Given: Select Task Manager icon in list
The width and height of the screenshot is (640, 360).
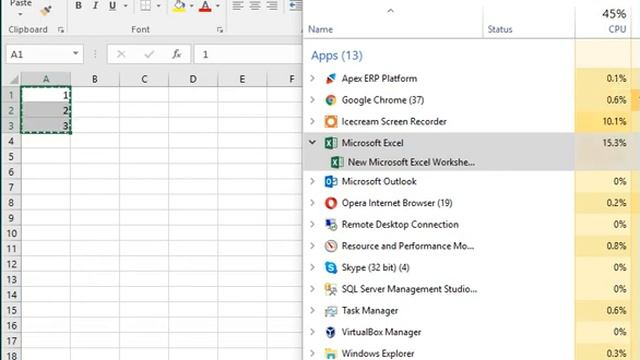Looking at the screenshot, I should tap(331, 311).
